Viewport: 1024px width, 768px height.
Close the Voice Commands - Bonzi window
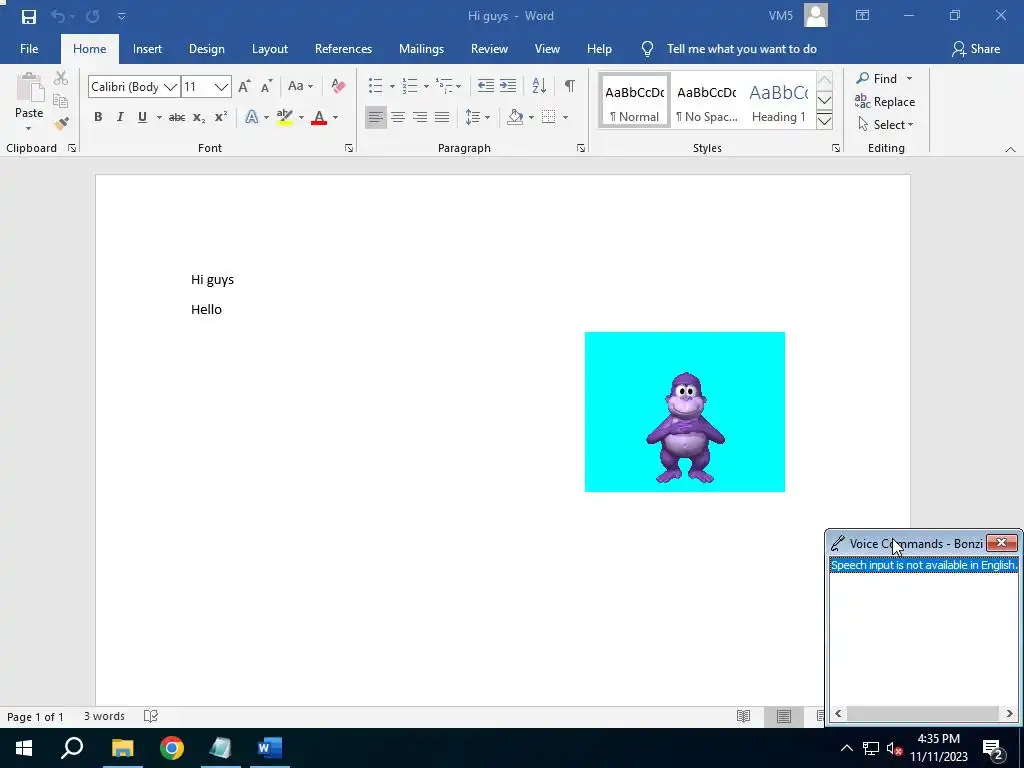coord(1001,543)
